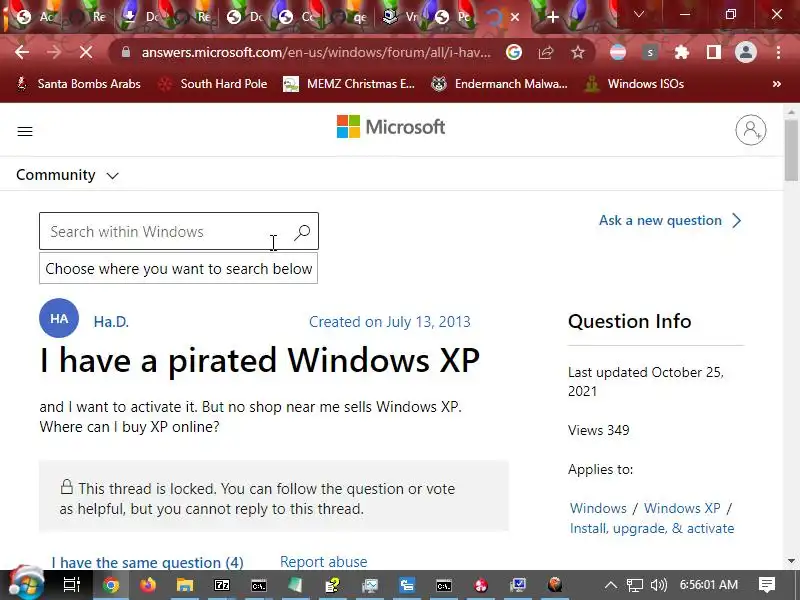Click the 'Report abuse' link
The image size is (800, 600).
point(323,562)
